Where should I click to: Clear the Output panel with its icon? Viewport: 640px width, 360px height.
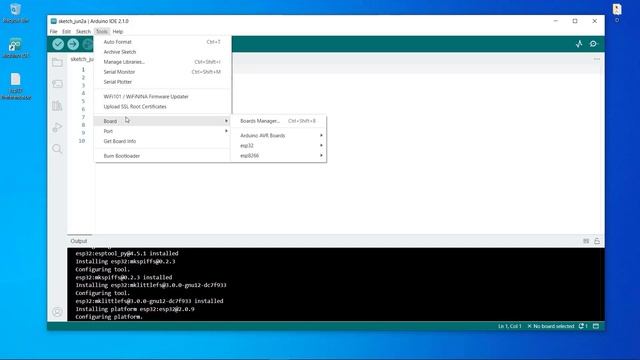(x=586, y=241)
